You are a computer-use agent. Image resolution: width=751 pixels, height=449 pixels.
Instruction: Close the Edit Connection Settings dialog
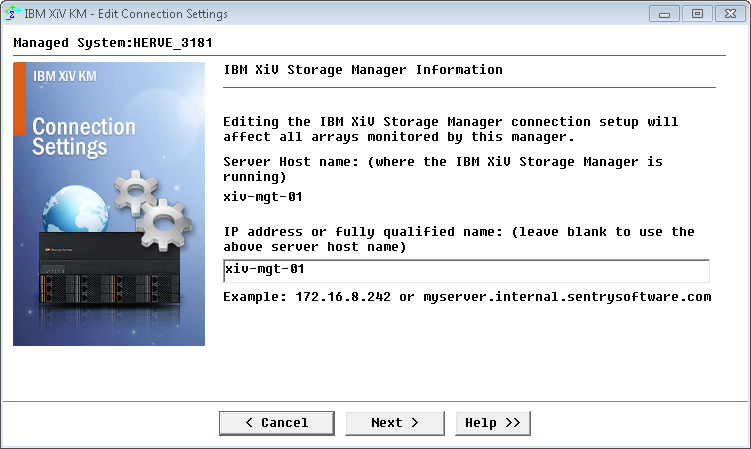(x=729, y=14)
